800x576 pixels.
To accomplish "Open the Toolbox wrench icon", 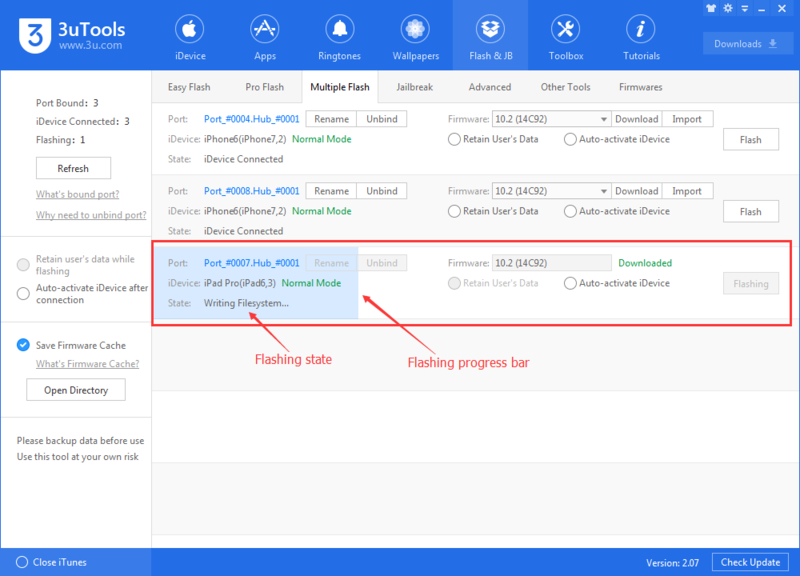I will (565, 29).
